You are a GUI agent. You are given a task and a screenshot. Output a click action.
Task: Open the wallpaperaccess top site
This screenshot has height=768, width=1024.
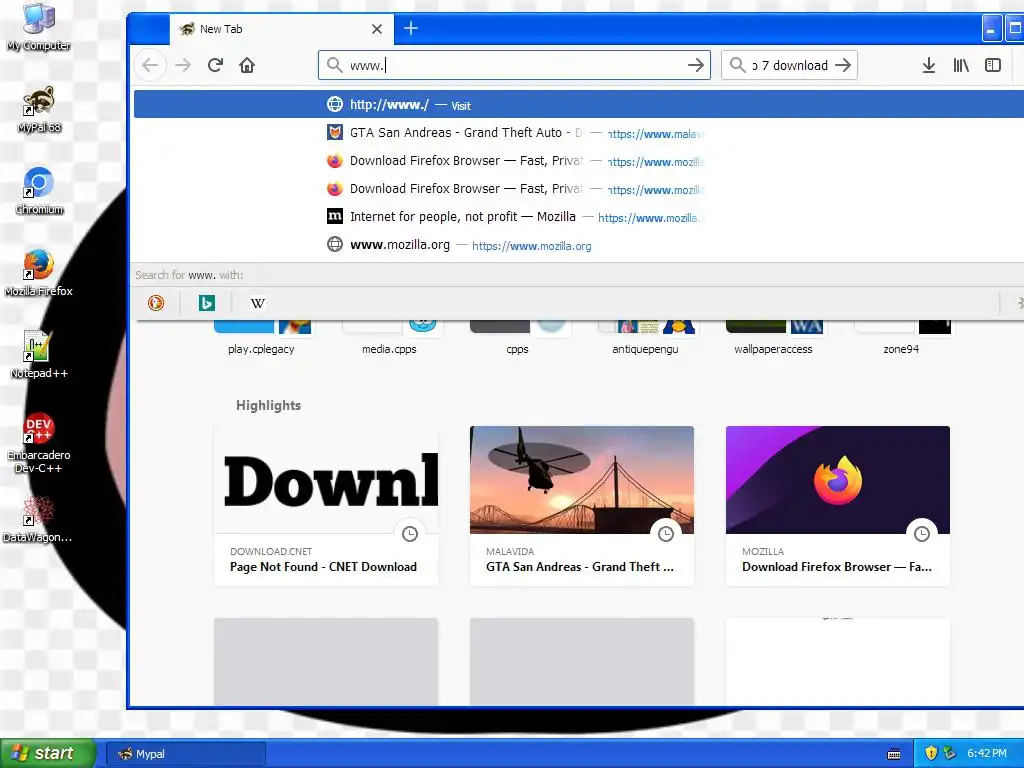[x=773, y=338]
